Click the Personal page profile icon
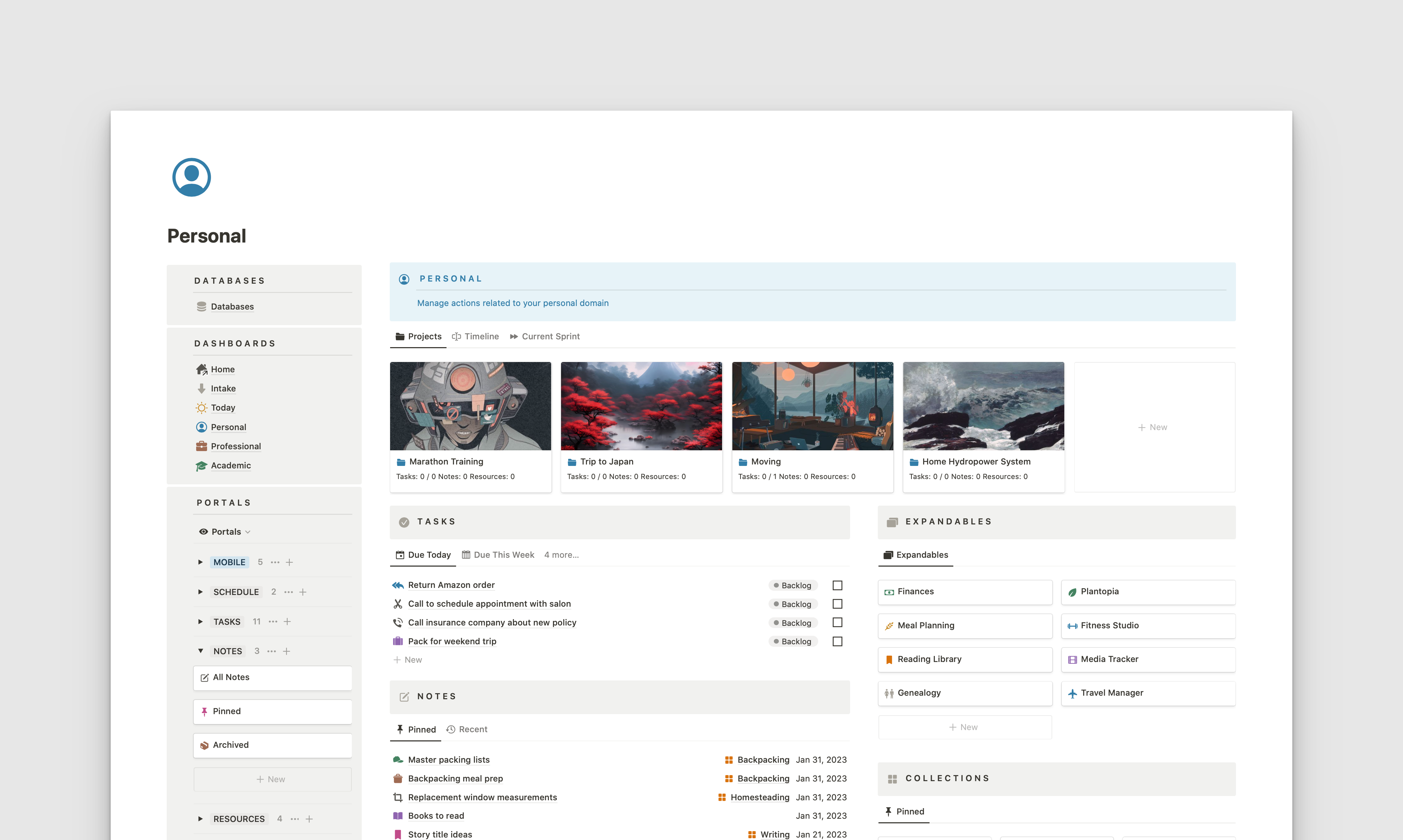The width and height of the screenshot is (1403, 840). click(x=192, y=177)
